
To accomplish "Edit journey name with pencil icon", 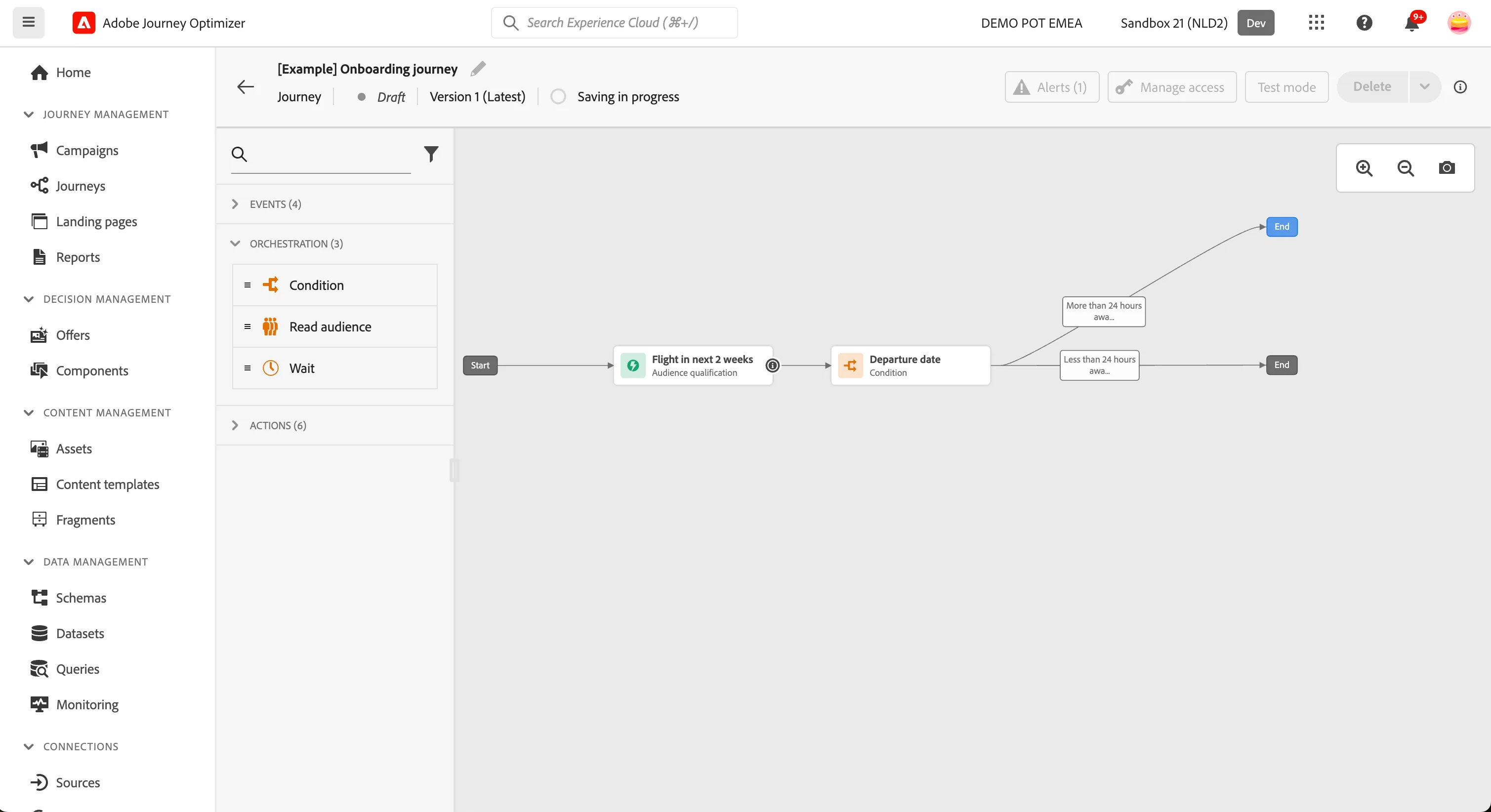I will coord(478,69).
